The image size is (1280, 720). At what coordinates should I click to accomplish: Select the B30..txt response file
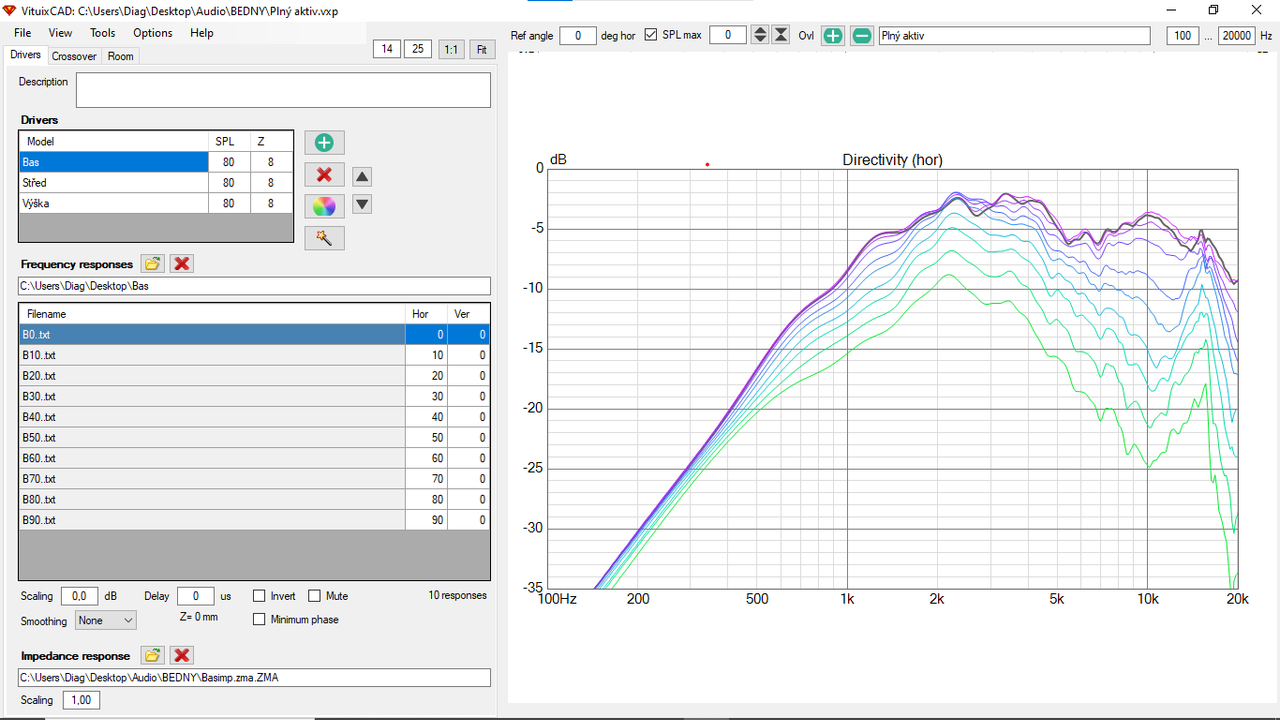point(254,397)
